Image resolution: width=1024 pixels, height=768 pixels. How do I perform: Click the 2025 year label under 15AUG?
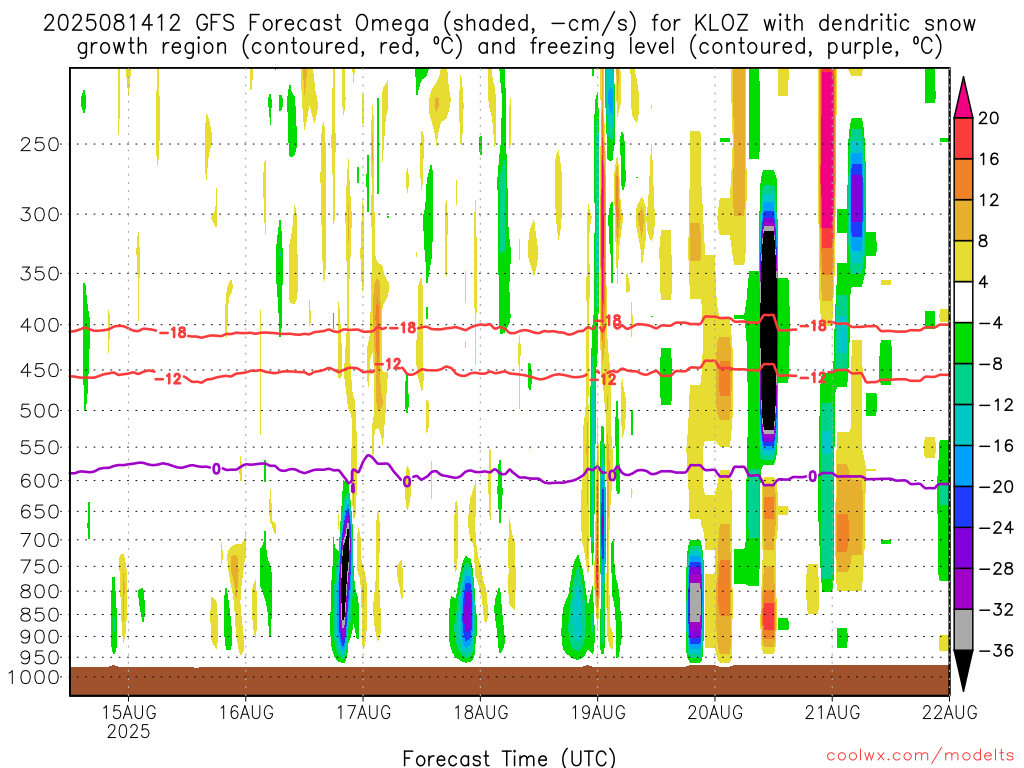click(x=129, y=731)
